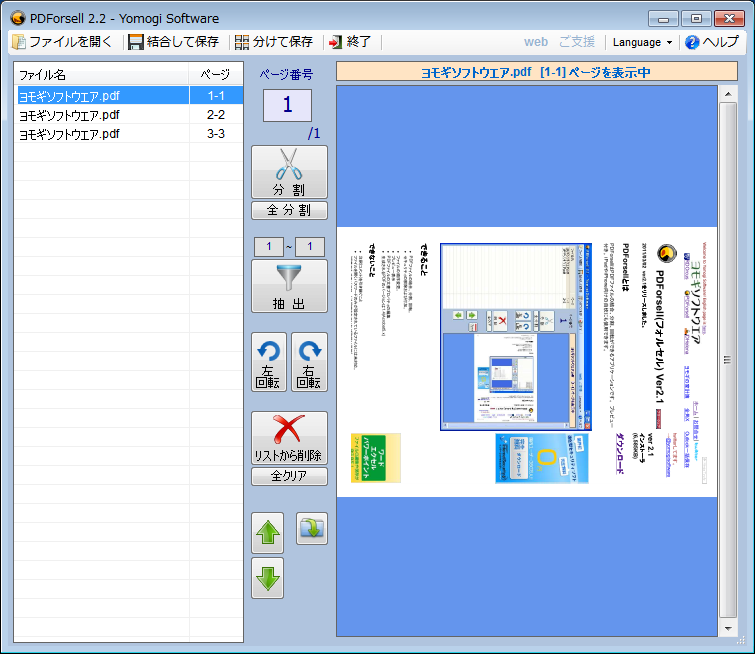Screen dimensions: 755x654
Task: Open the web link in toolbar
Action: click(535, 42)
